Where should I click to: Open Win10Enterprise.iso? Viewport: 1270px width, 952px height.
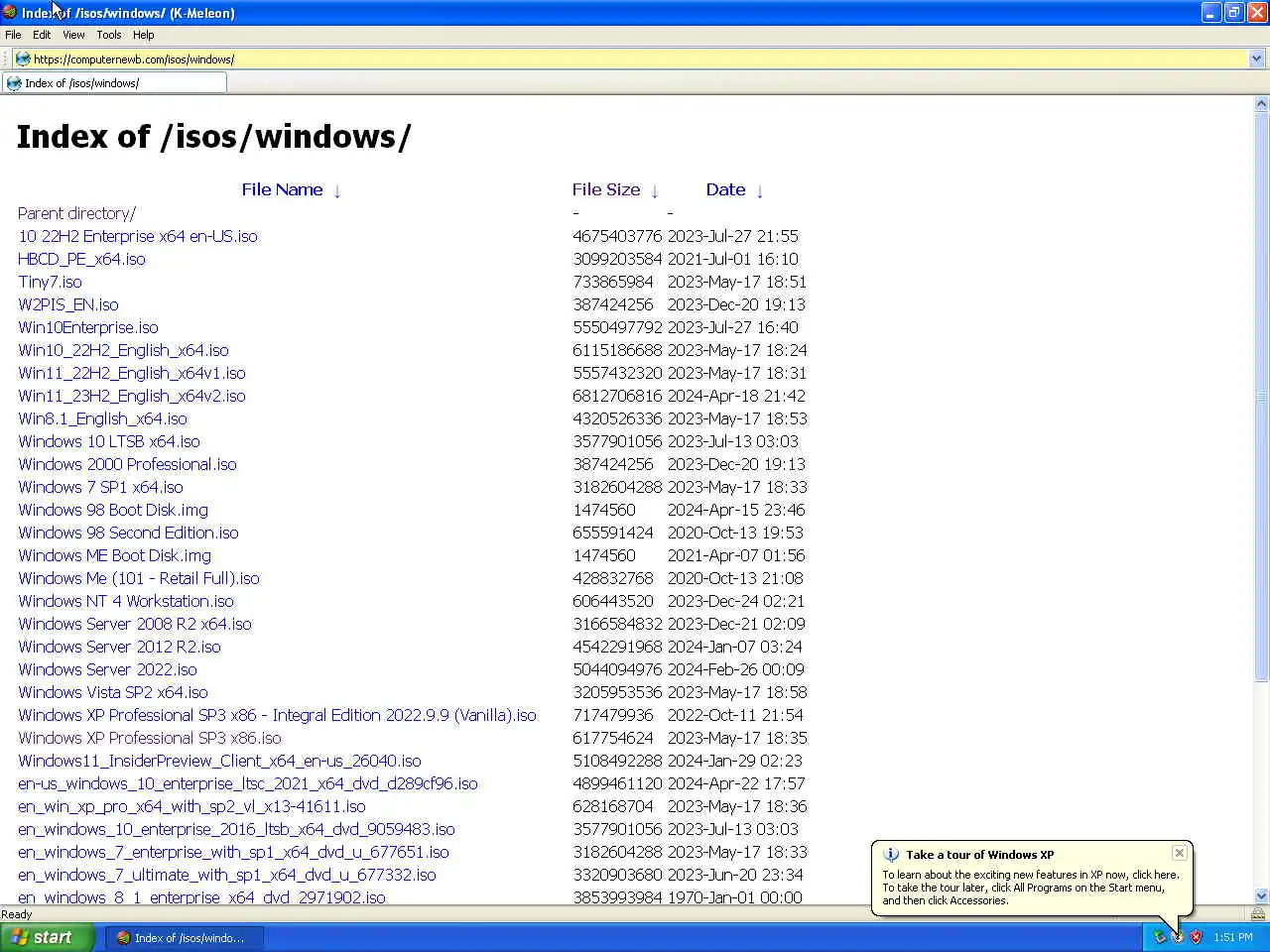88,327
